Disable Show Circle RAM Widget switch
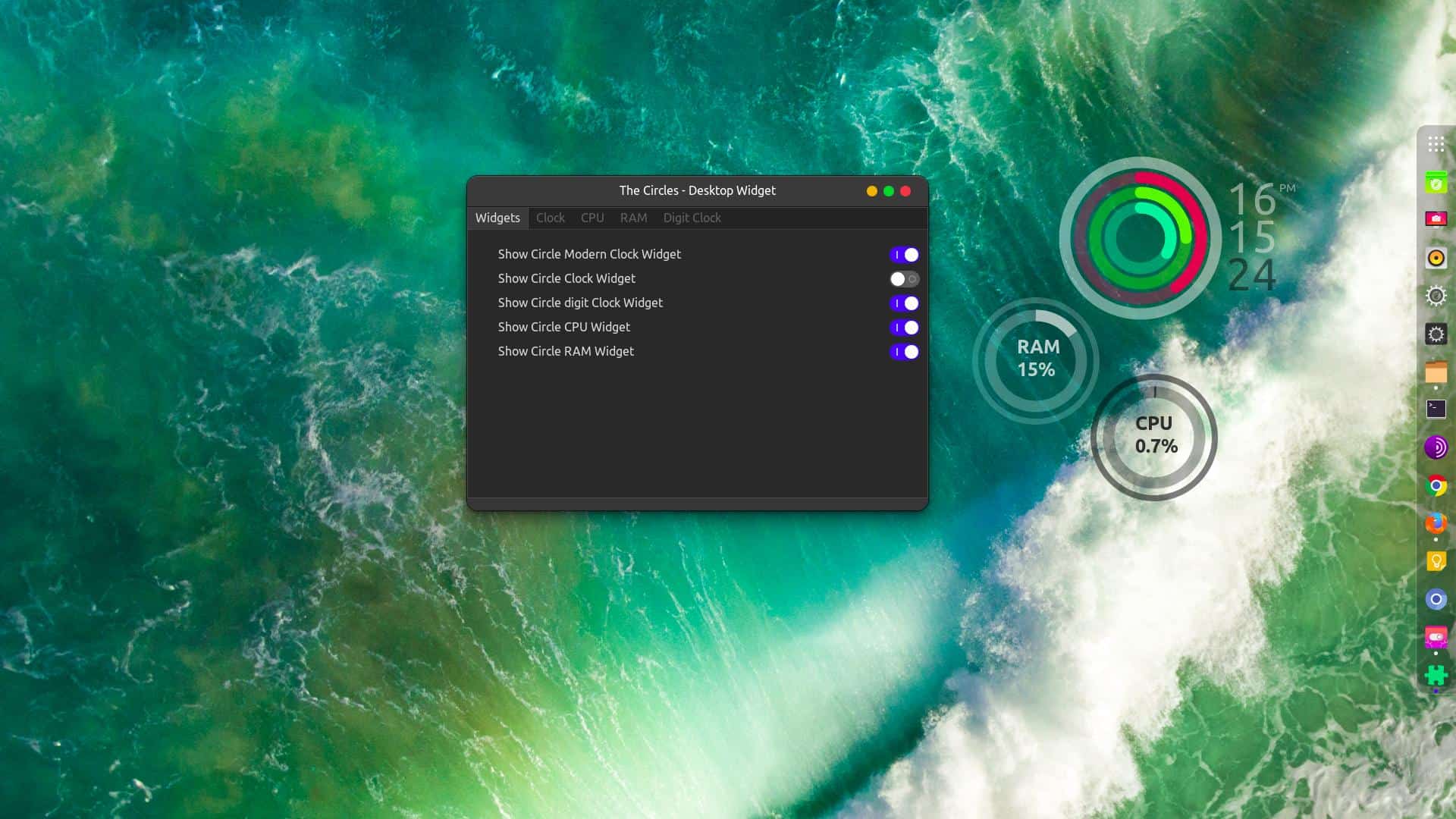1456x819 pixels. click(x=904, y=352)
